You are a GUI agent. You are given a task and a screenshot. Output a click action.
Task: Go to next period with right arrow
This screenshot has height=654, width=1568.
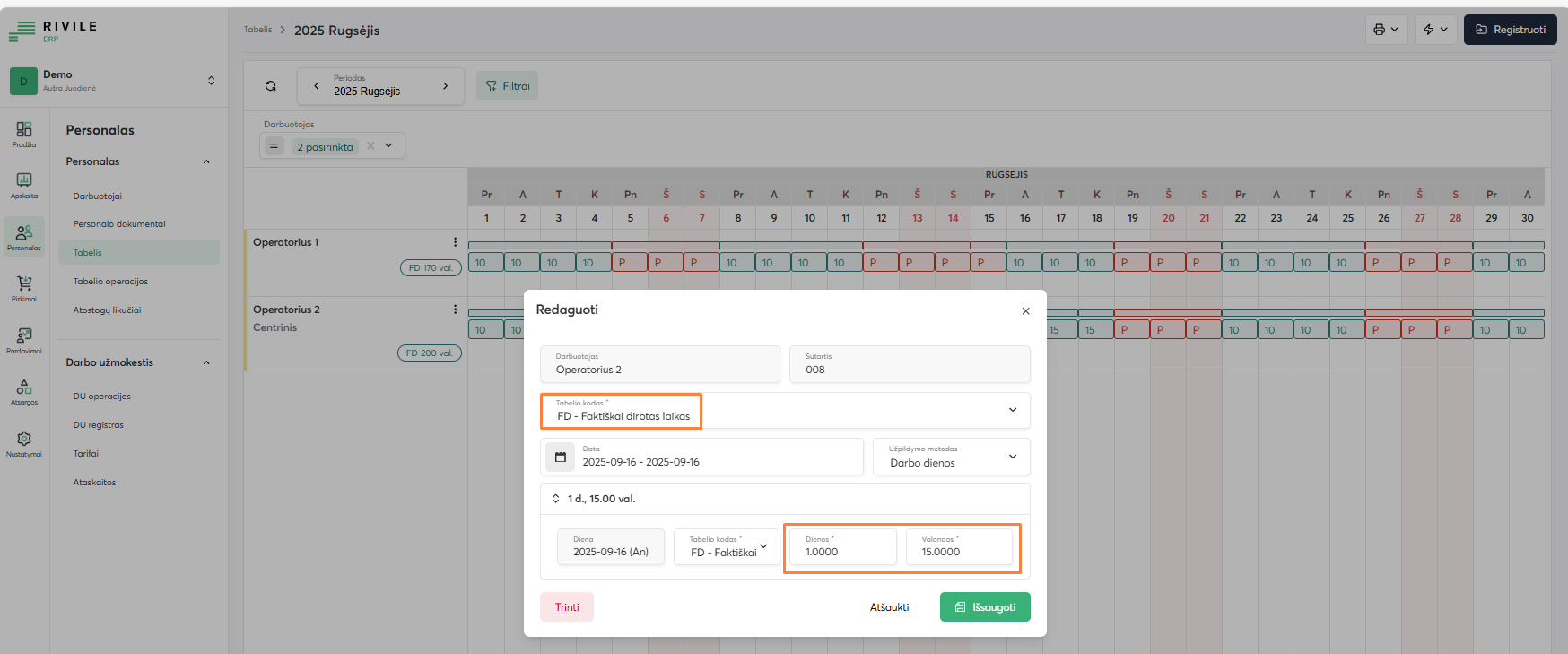[x=445, y=86]
